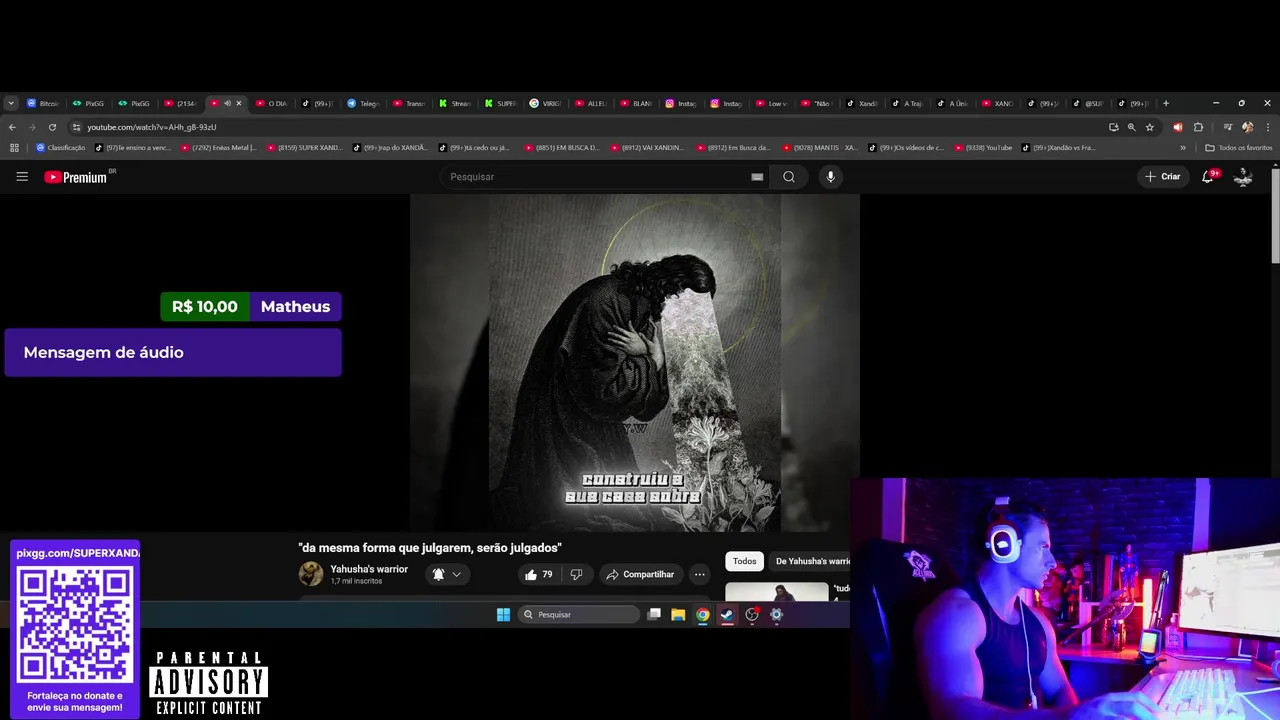Click the taskbar Pesquisar search box
Viewport: 1280px width, 720px height.
click(x=579, y=615)
